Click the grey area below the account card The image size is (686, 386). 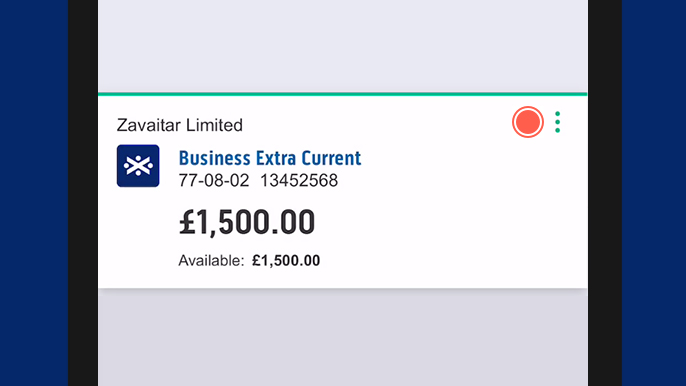[x=343, y=337]
